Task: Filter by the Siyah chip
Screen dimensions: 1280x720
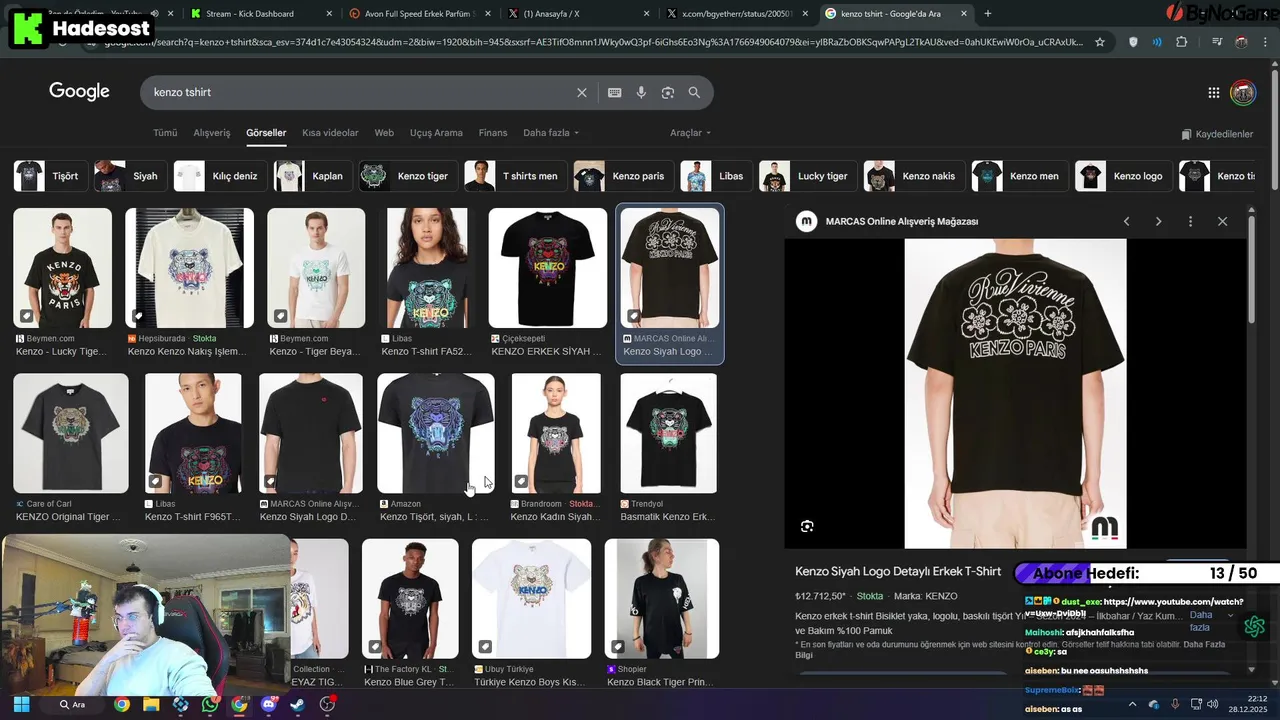Action: [x=129, y=176]
